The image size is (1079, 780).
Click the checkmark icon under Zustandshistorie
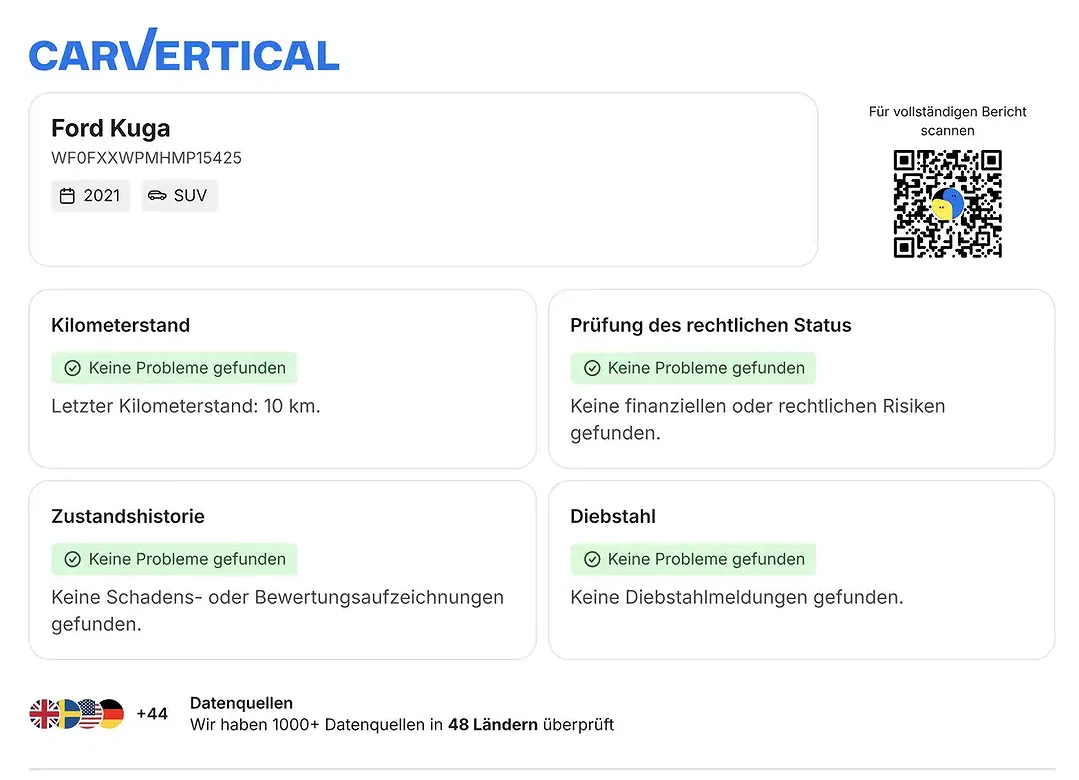pos(72,559)
